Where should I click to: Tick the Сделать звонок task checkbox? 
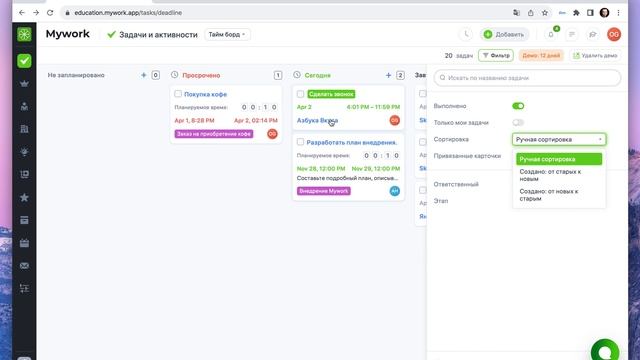coord(300,94)
